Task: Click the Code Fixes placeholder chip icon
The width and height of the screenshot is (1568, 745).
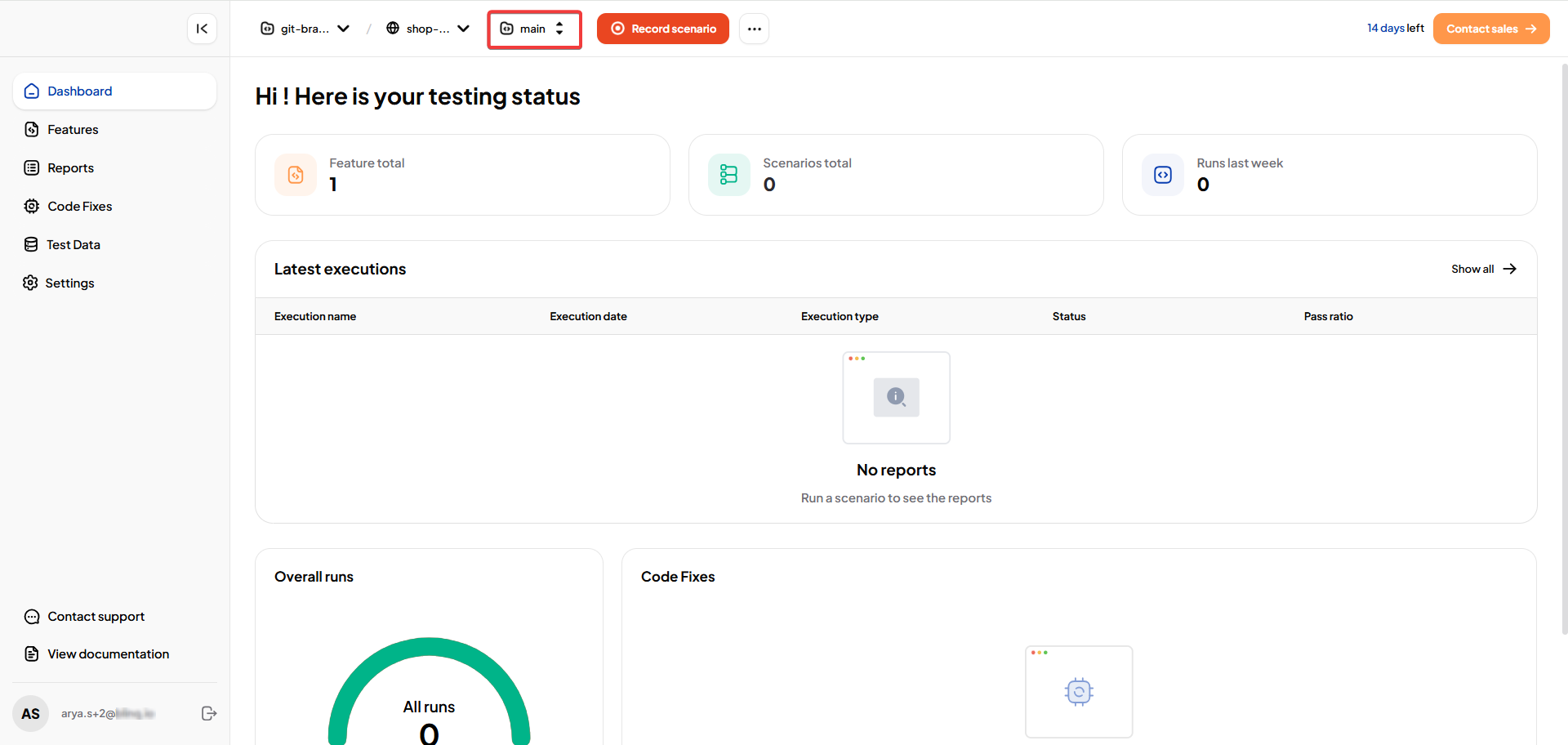Action: (1079, 691)
